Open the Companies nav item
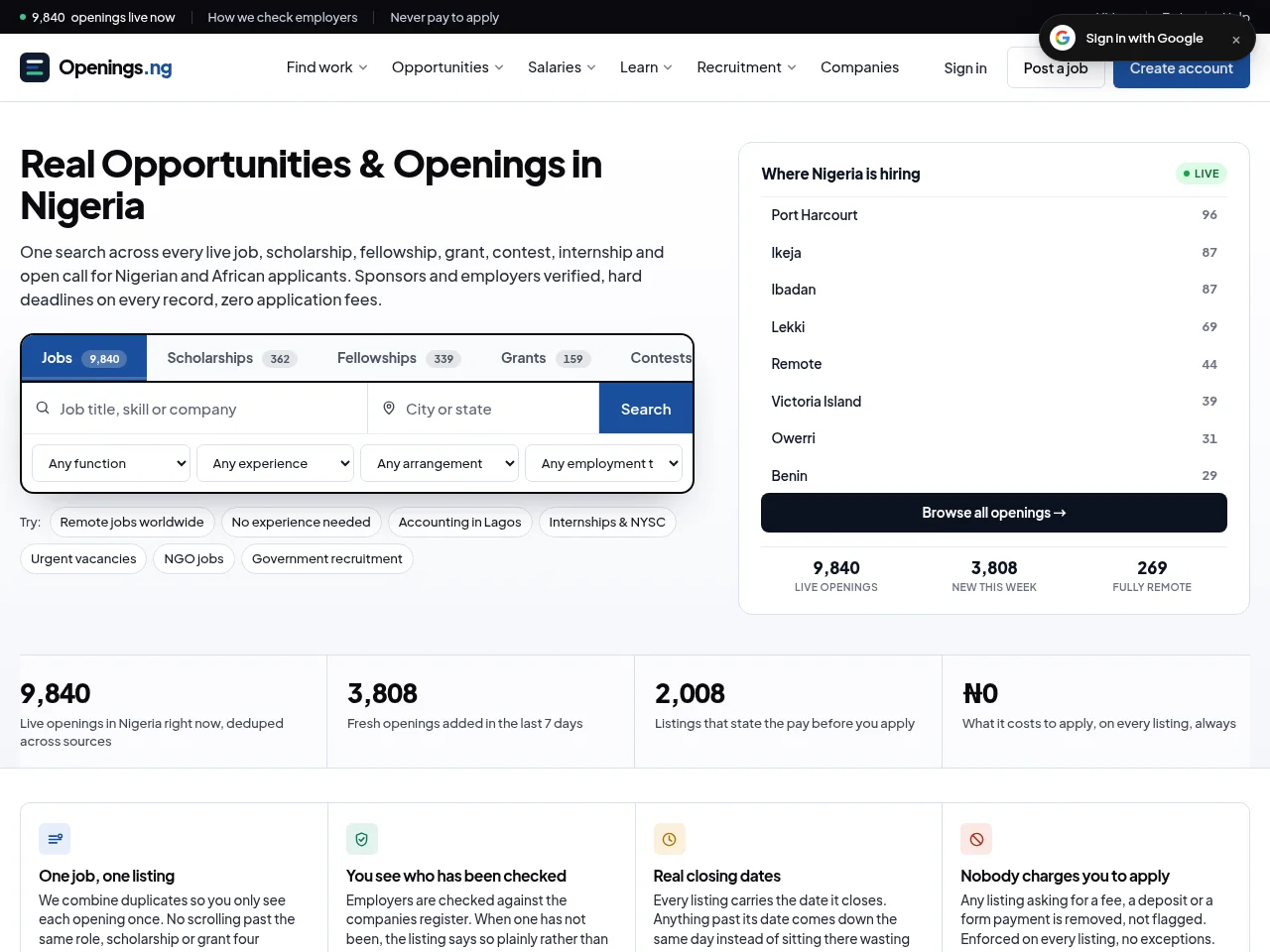Screen dimensions: 1270x952 [x=859, y=67]
